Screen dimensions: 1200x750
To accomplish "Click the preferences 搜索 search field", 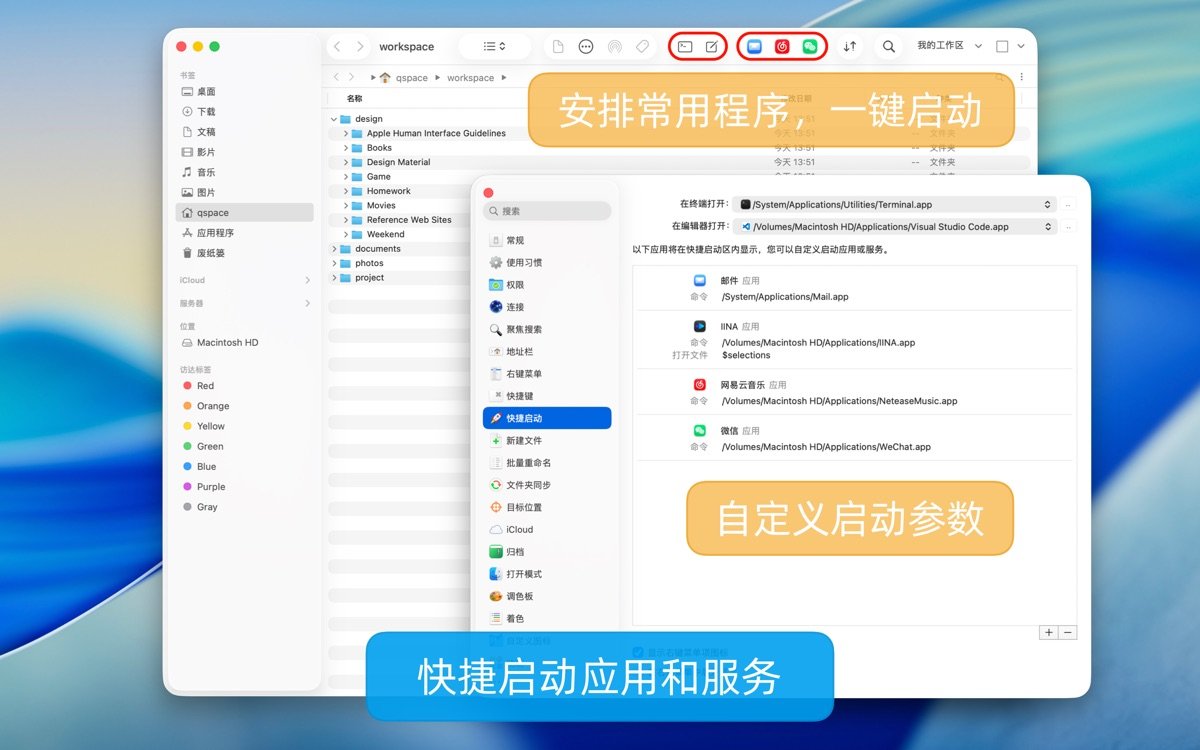I will tap(547, 211).
